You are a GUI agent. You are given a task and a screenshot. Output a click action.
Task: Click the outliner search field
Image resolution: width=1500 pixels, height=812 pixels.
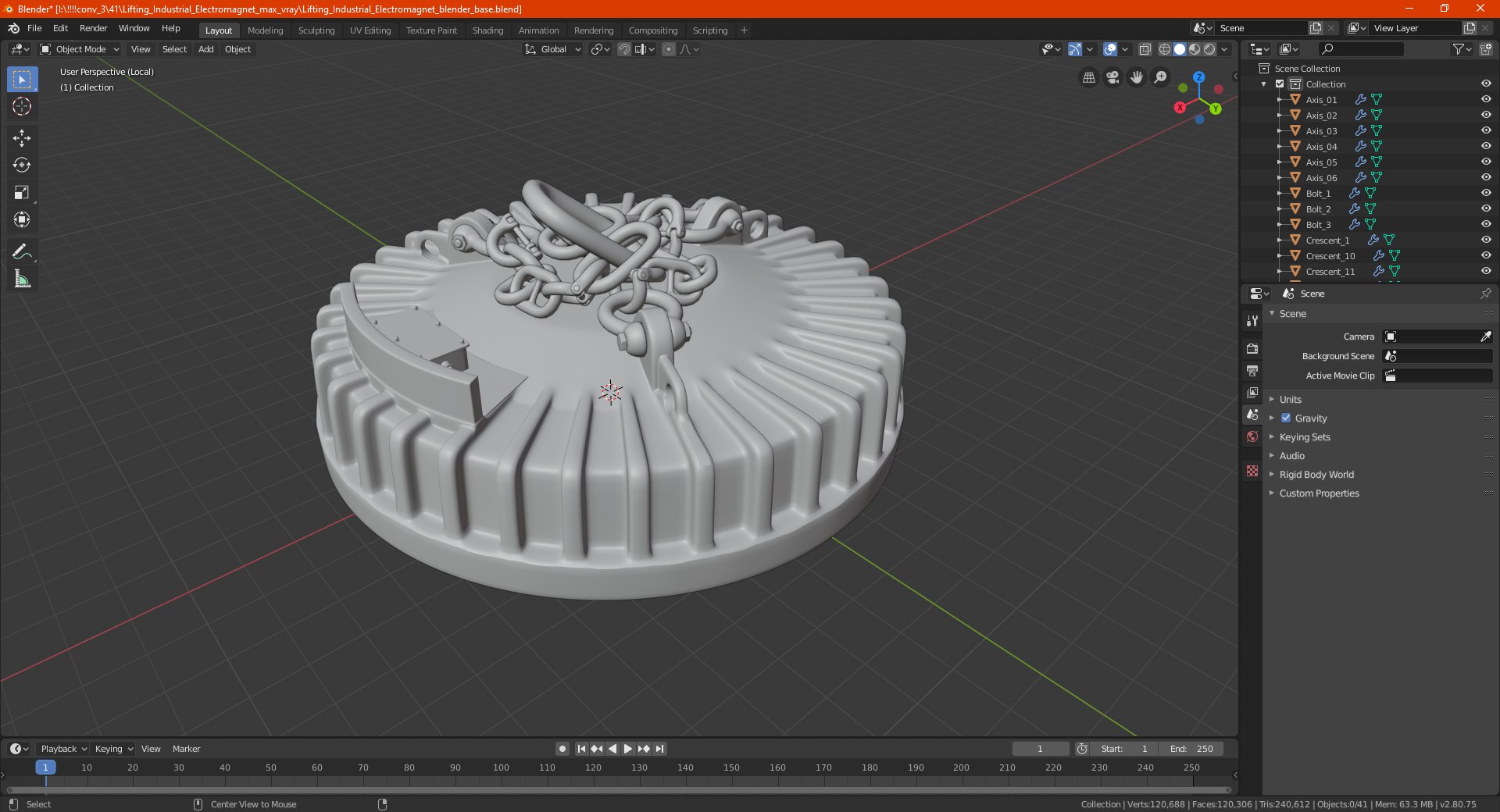coord(1360,49)
